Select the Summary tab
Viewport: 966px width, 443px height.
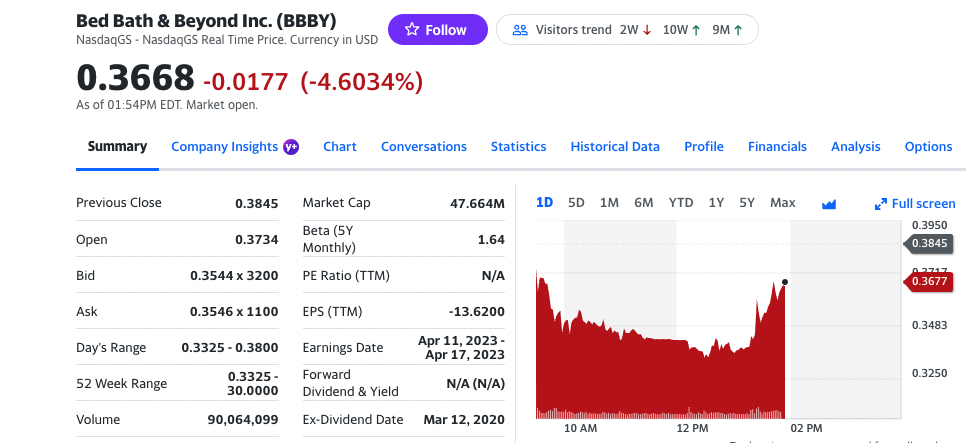point(117,147)
